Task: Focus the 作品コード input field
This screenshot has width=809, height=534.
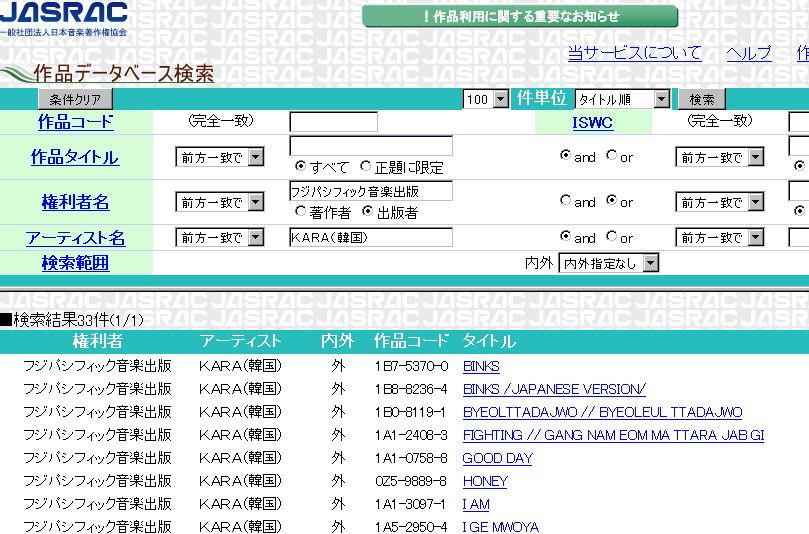Action: [x=333, y=122]
